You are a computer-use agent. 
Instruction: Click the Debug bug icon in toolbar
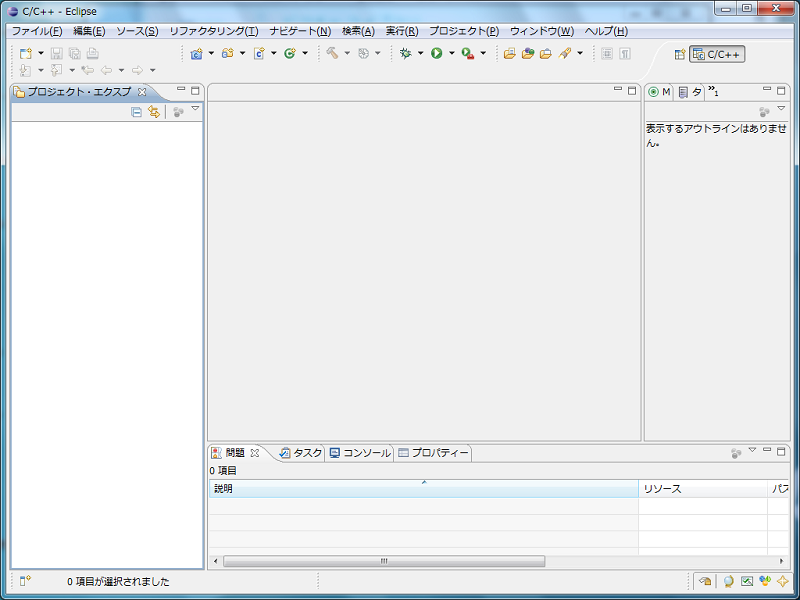[405, 53]
